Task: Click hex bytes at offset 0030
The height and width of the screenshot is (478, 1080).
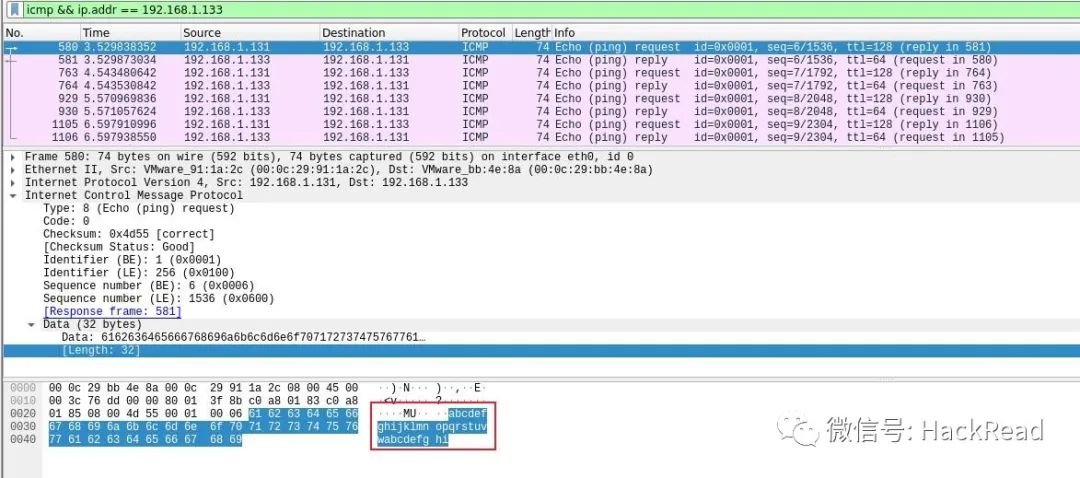Action: pos(203,426)
